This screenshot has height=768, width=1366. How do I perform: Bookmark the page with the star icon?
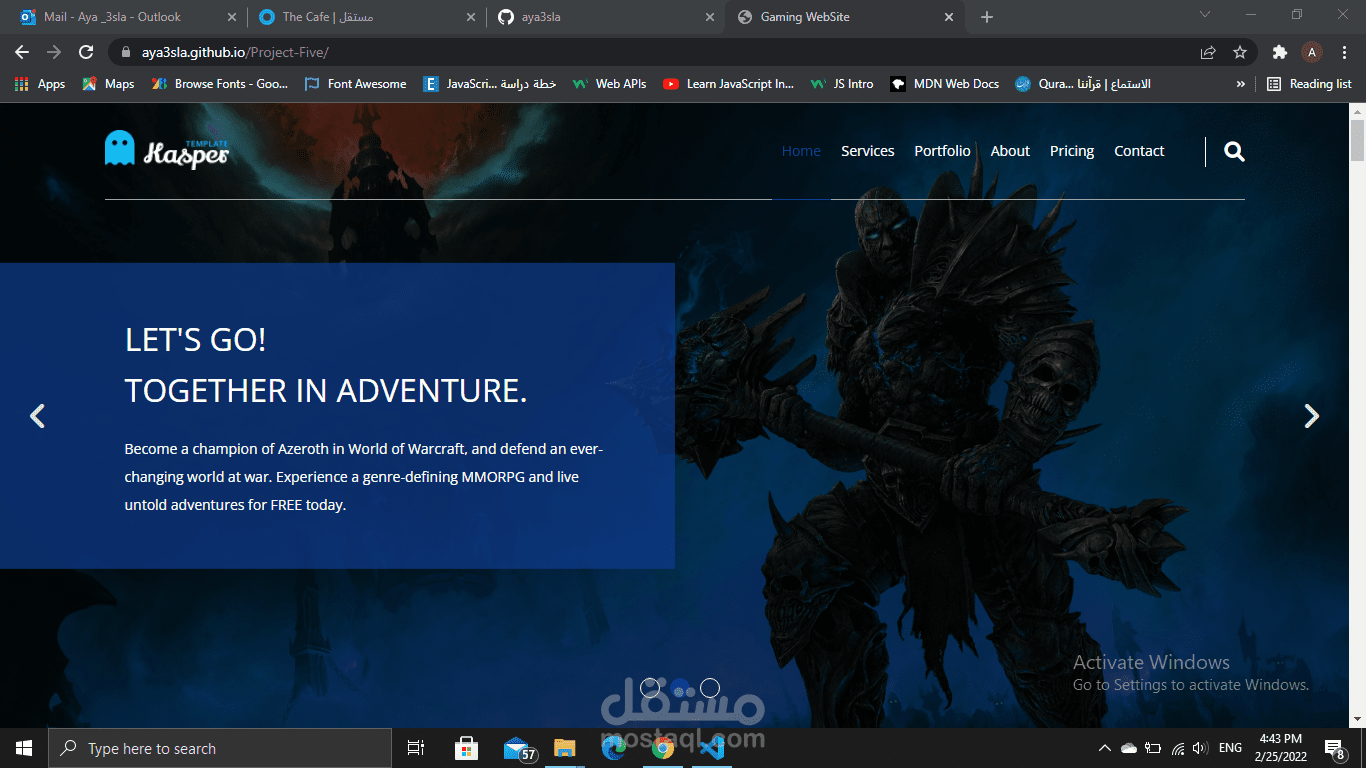coord(1240,51)
